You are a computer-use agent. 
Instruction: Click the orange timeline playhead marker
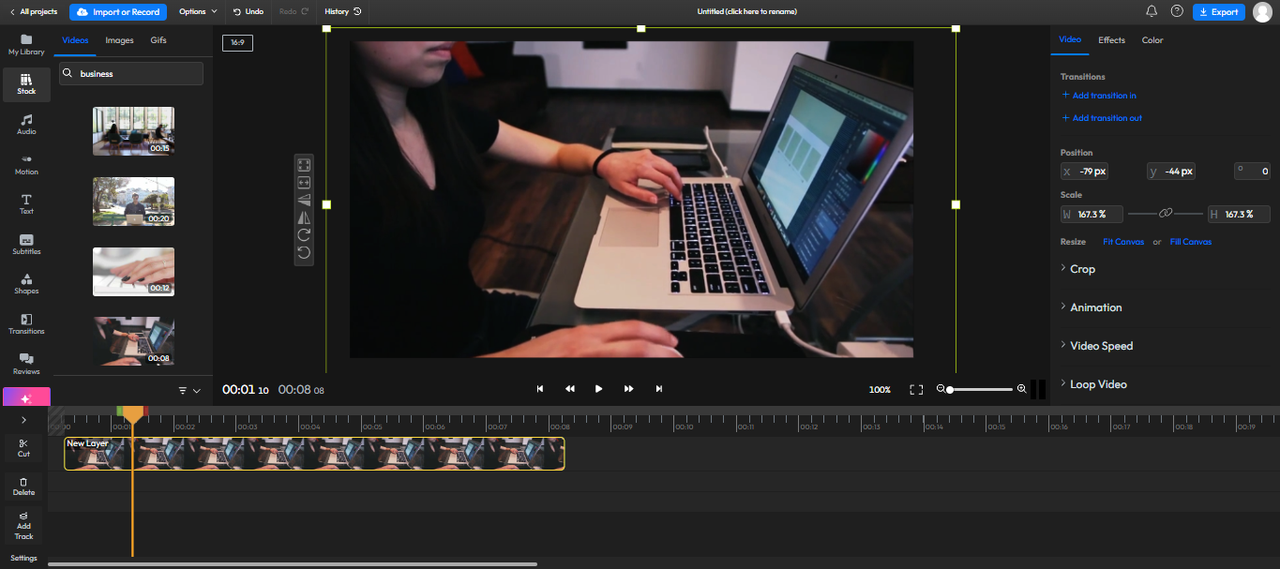(132, 415)
